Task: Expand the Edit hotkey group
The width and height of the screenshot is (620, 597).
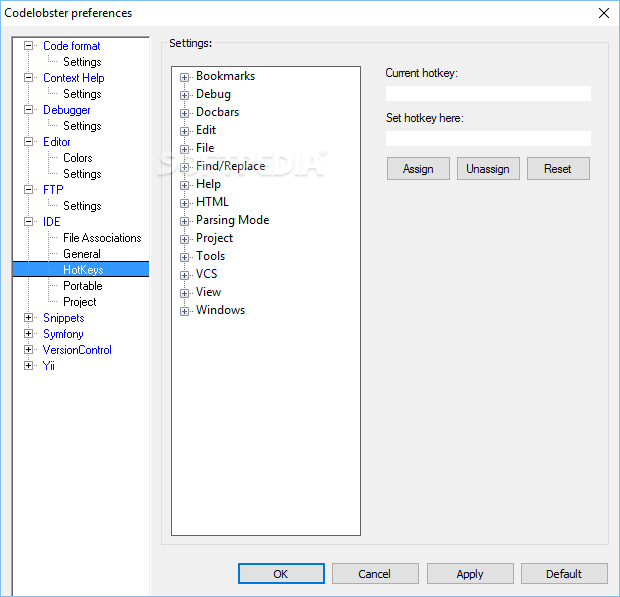Action: [184, 131]
